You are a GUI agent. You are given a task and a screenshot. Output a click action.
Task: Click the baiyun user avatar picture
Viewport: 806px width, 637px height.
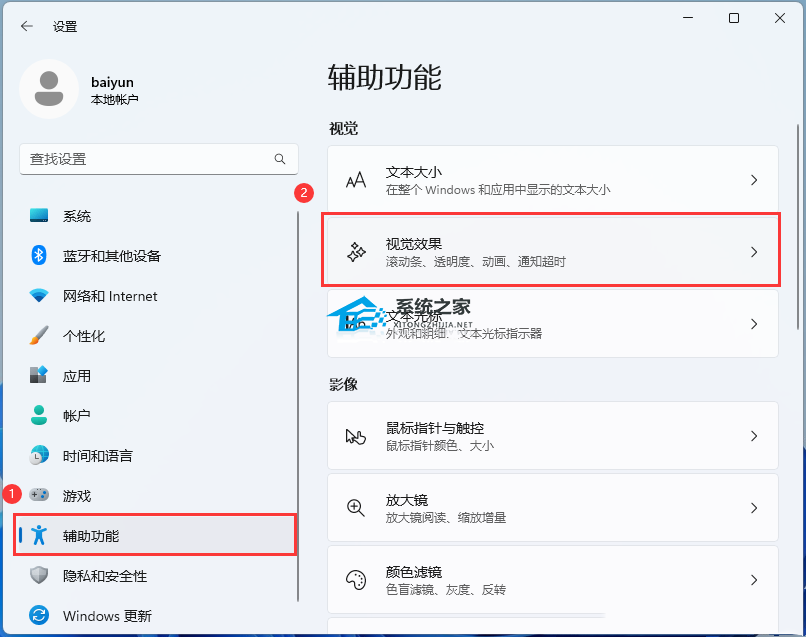49,88
